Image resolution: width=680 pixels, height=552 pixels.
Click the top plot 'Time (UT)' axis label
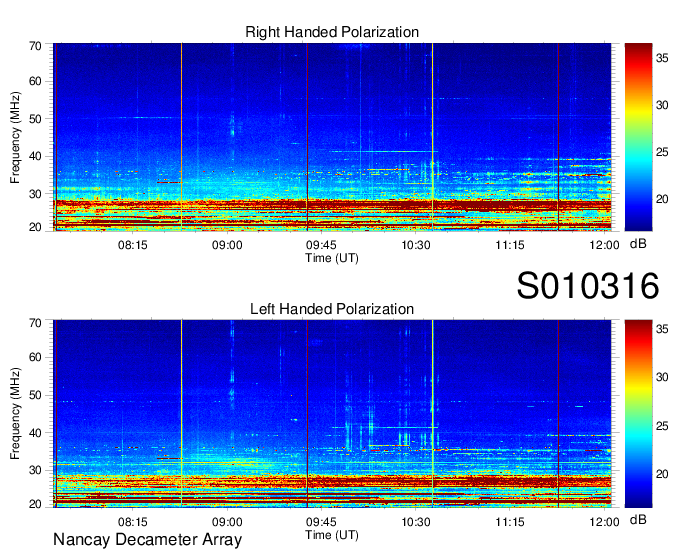(332, 258)
